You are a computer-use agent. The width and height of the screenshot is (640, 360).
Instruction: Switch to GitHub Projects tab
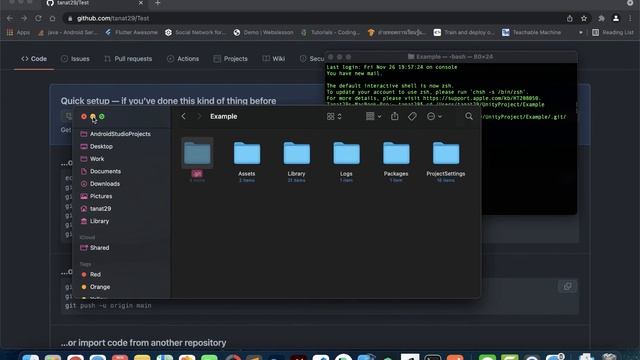(231, 59)
